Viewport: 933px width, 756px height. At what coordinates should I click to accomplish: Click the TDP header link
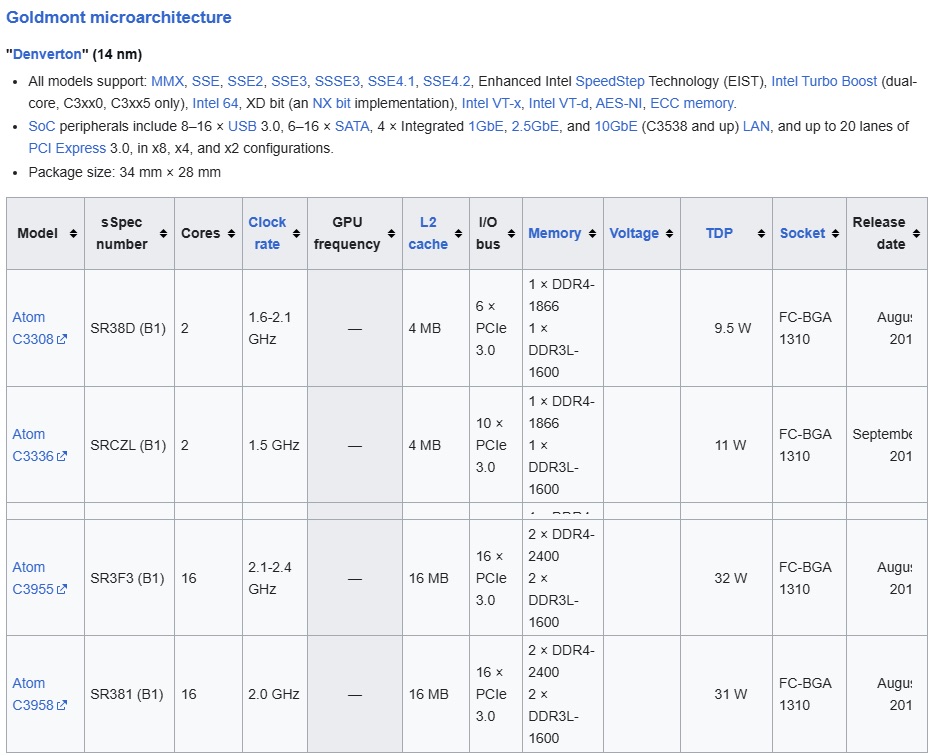coord(719,233)
